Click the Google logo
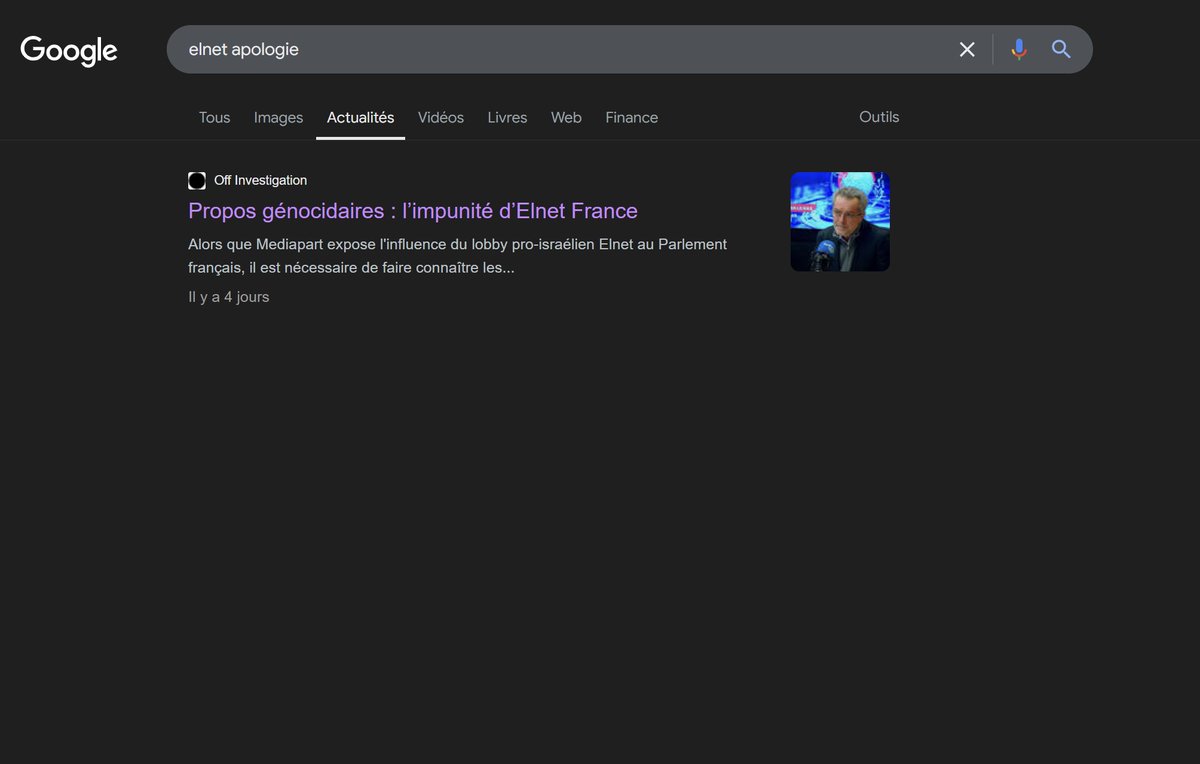Screen dimensions: 1200x764 tap(69, 50)
